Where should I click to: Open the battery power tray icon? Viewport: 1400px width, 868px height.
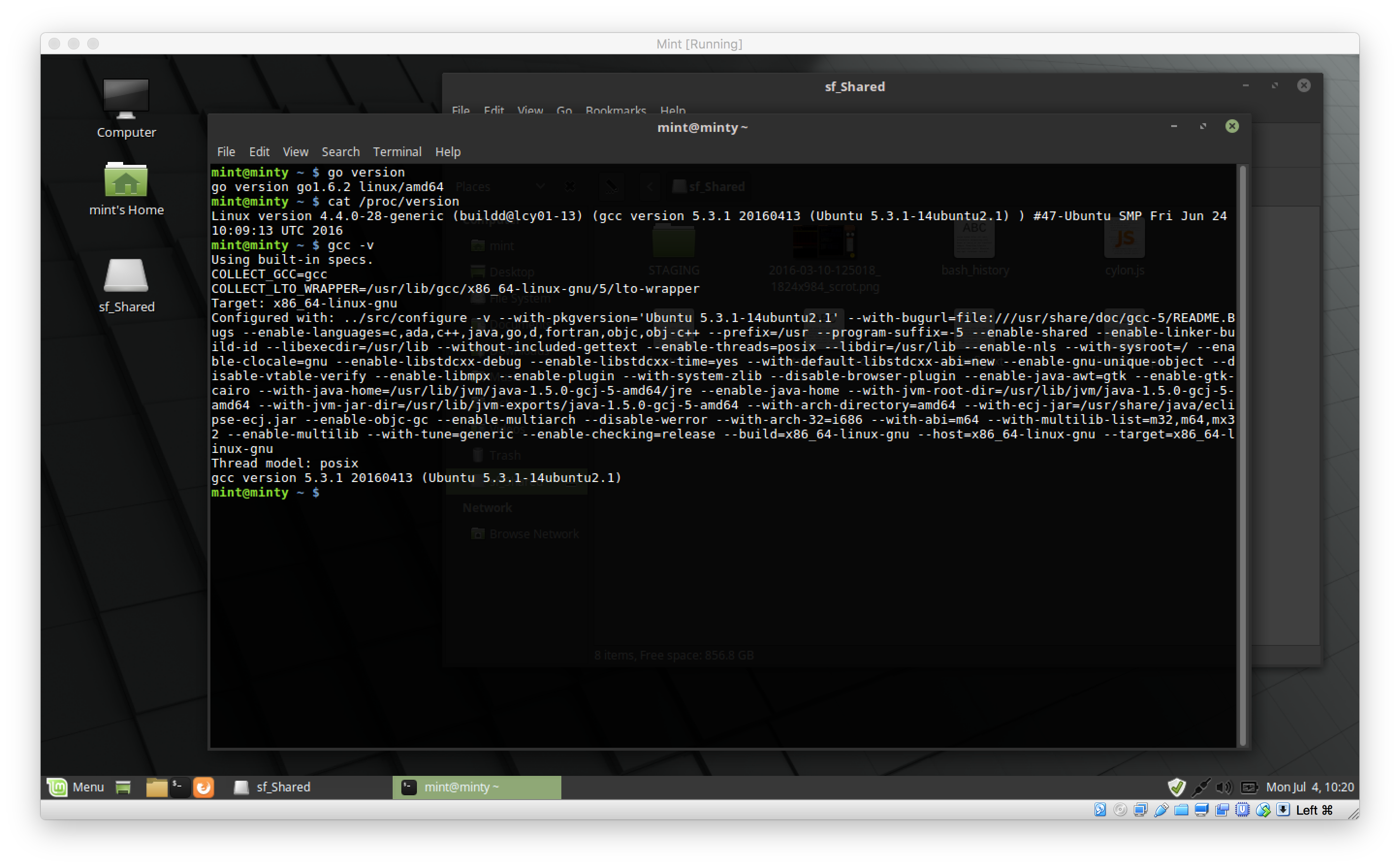(1249, 787)
